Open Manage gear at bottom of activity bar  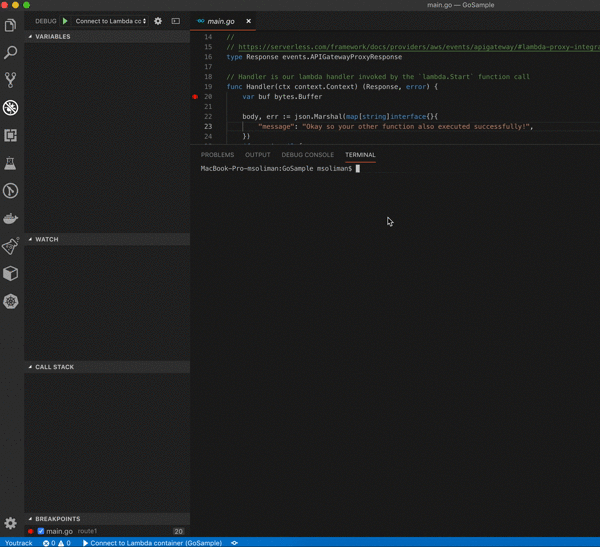click(x=11, y=523)
